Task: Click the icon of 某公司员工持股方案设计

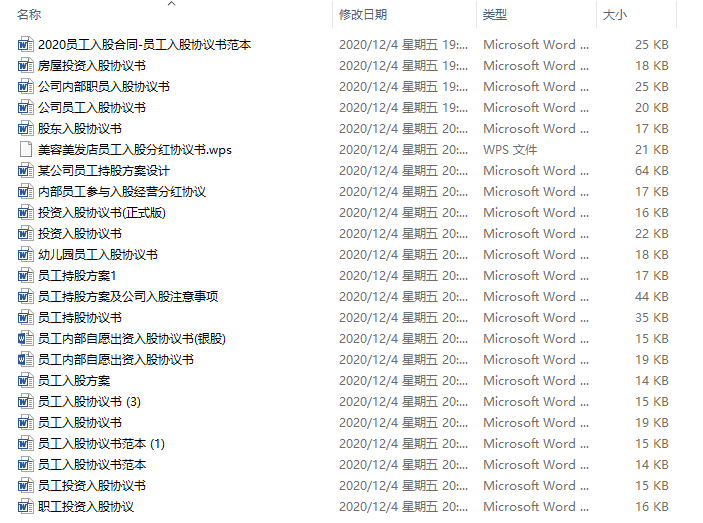Action: coord(26,171)
